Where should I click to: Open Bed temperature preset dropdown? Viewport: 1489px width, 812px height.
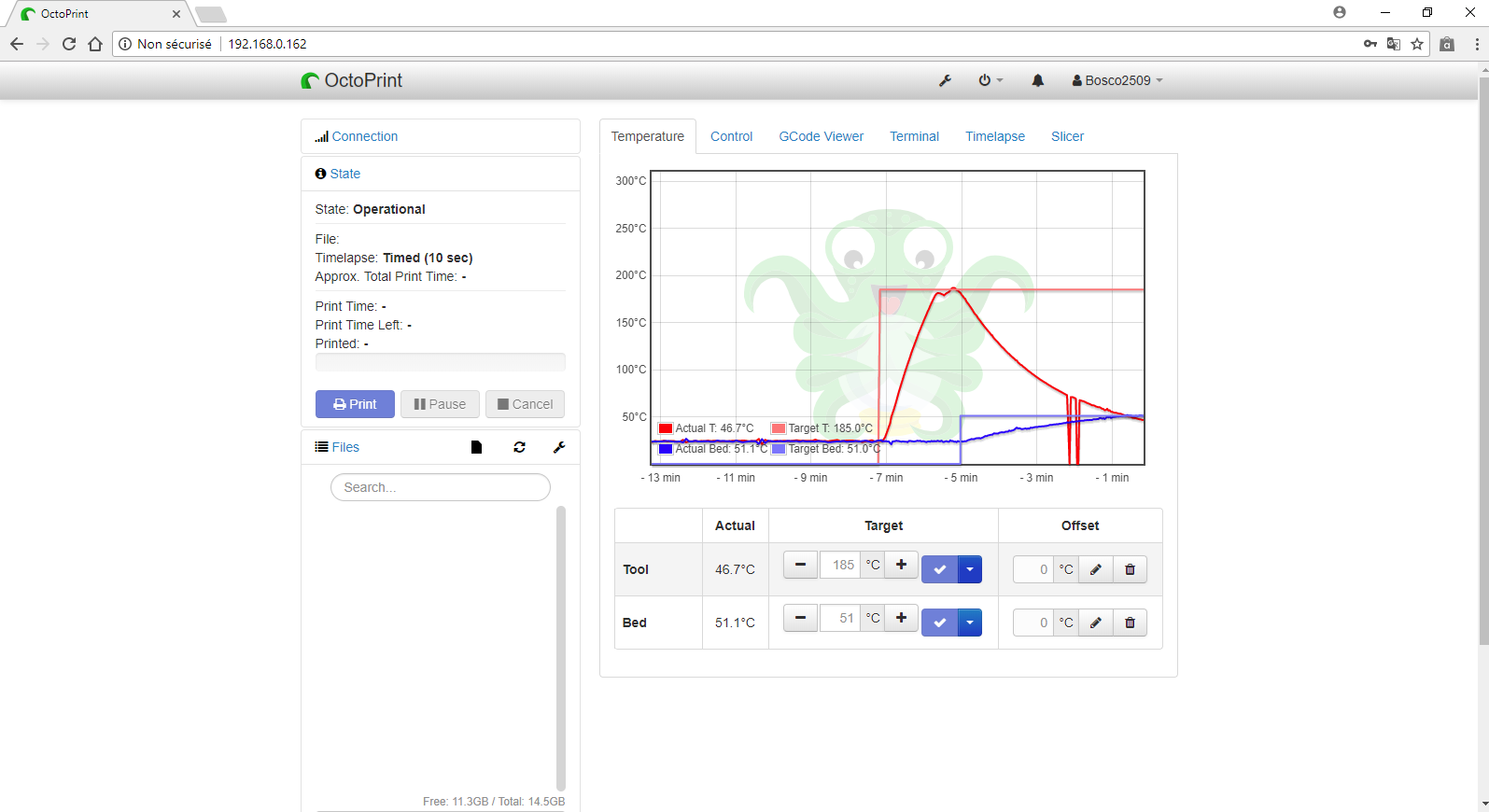[x=970, y=623]
